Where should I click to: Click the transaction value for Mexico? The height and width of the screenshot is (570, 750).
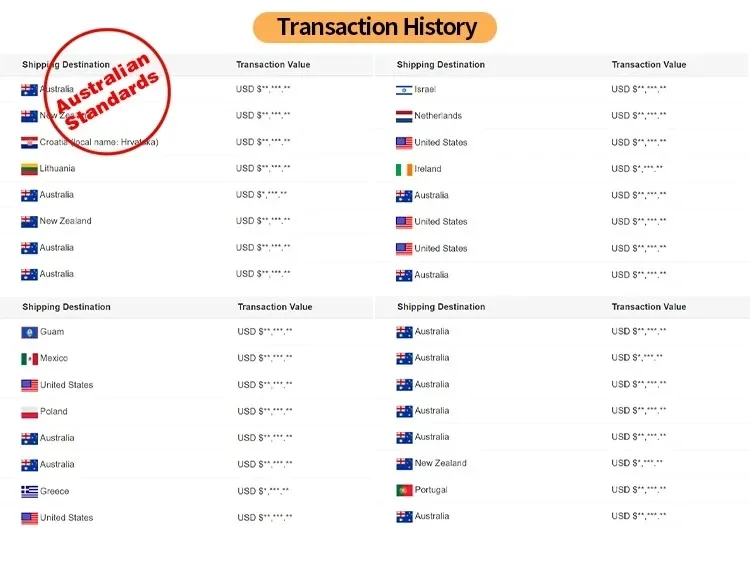pyautogui.click(x=265, y=358)
